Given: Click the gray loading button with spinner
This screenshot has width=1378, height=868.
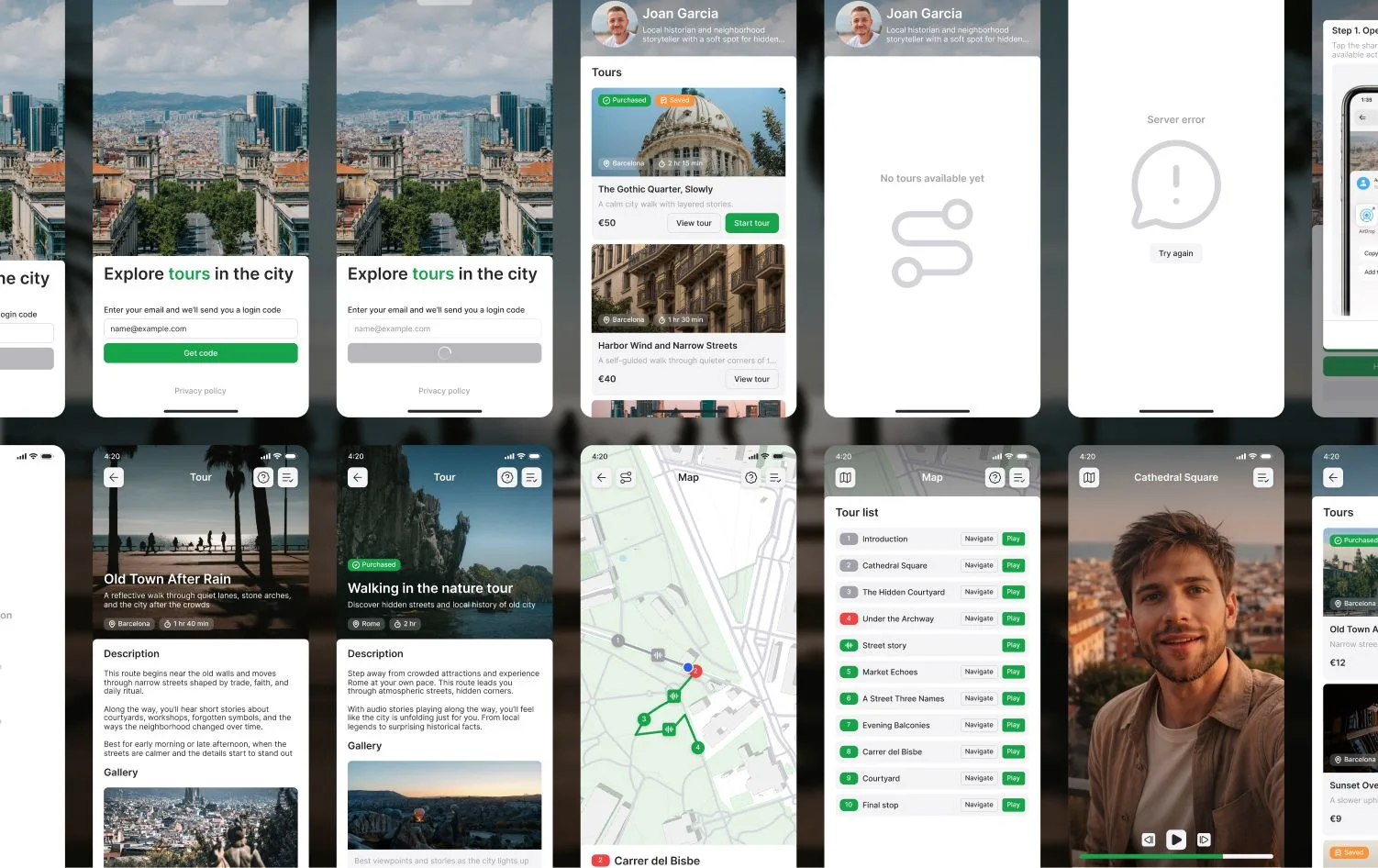Looking at the screenshot, I should [x=445, y=353].
